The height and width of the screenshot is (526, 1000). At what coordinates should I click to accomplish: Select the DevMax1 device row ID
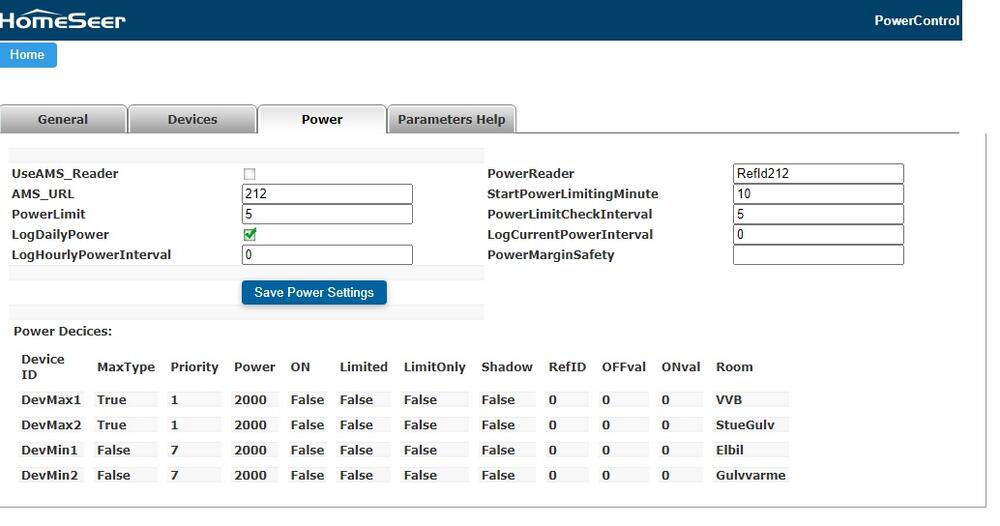pyautogui.click(x=51, y=400)
